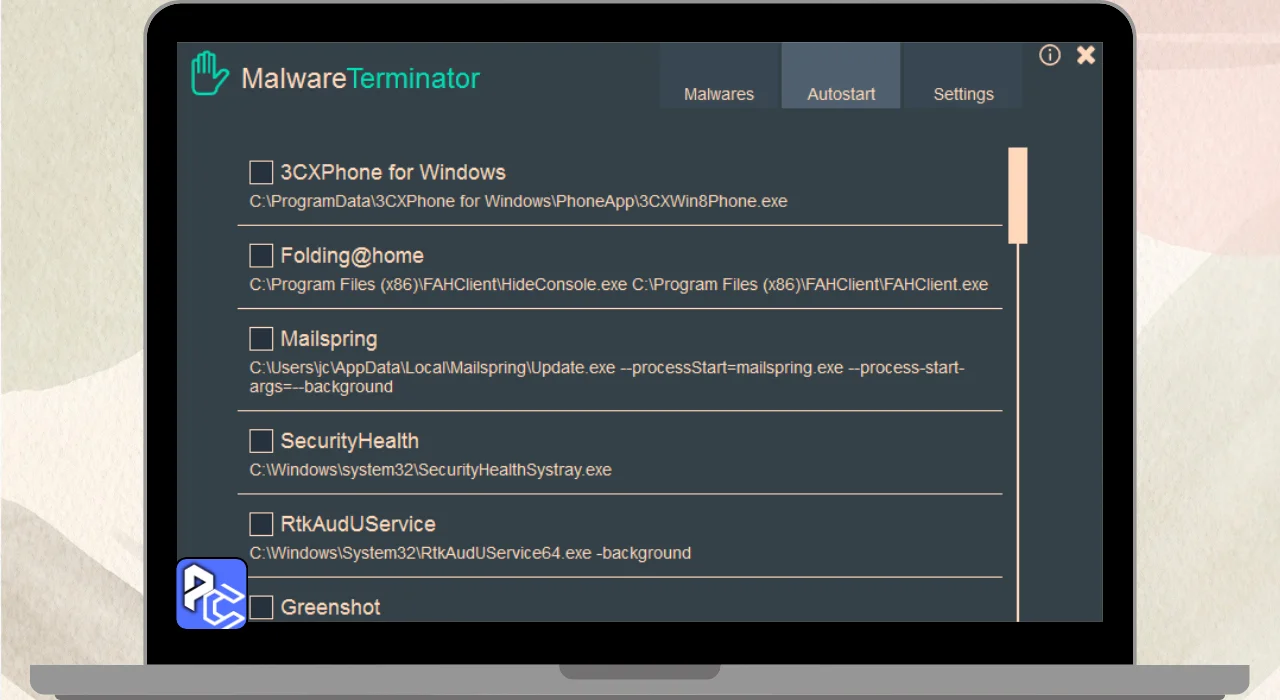Click the SecurityHealthSystray.exe path text
The height and width of the screenshot is (700, 1280).
pyautogui.click(x=430, y=470)
